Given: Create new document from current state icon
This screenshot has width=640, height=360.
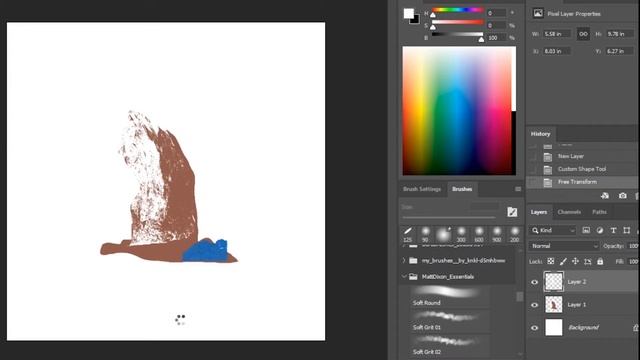Looking at the screenshot, I should (605, 196).
